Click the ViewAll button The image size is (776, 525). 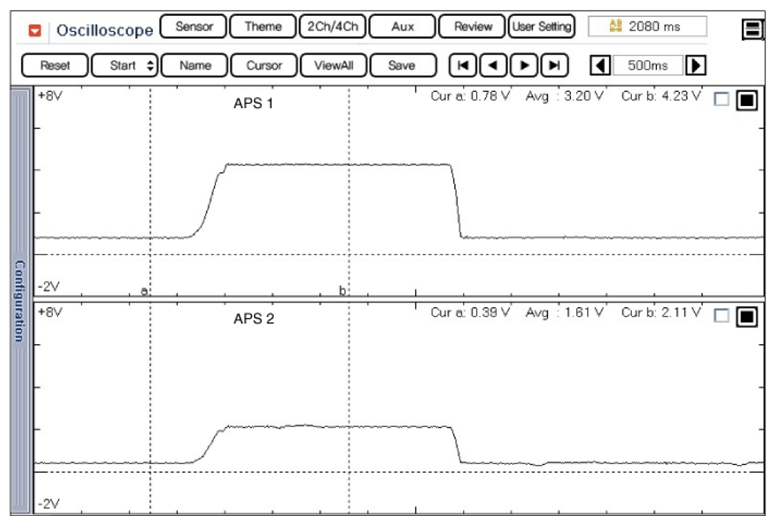[x=333, y=66]
